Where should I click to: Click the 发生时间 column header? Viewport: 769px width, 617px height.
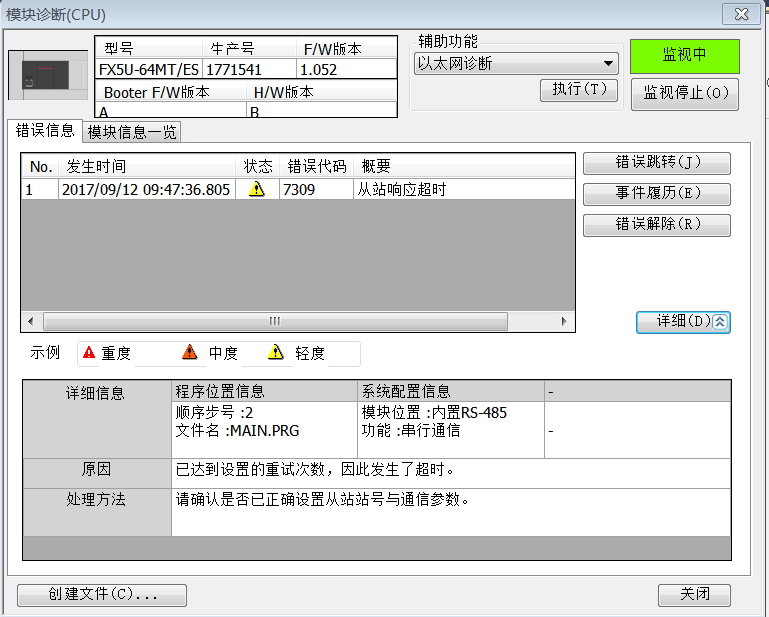[147, 166]
